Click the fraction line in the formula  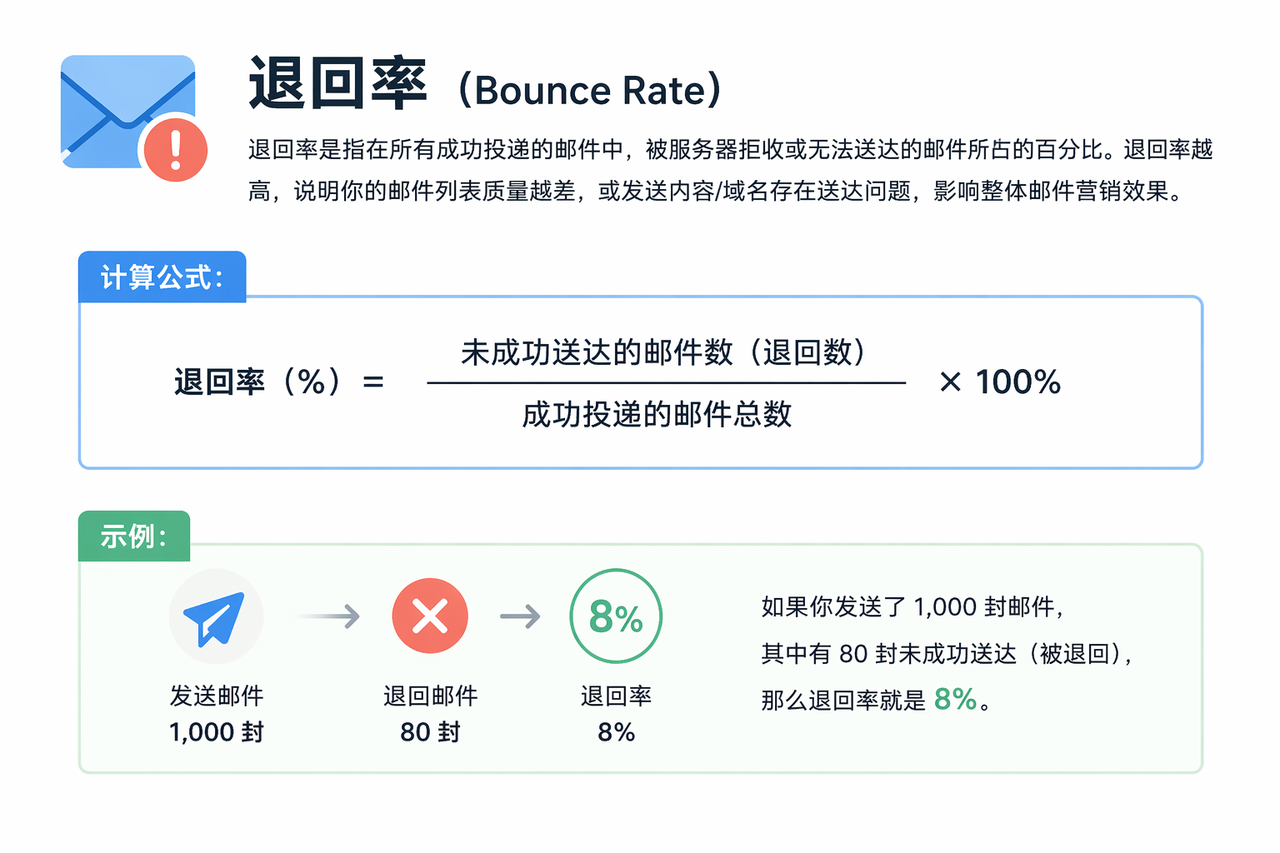click(x=666, y=382)
